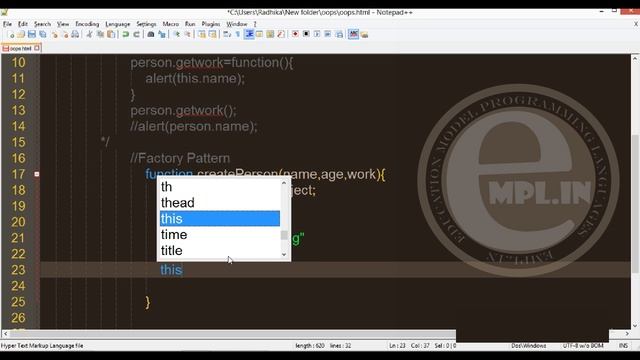Print the file with the Print icon
Viewport: 640px width, 360px height.
click(x=76, y=35)
